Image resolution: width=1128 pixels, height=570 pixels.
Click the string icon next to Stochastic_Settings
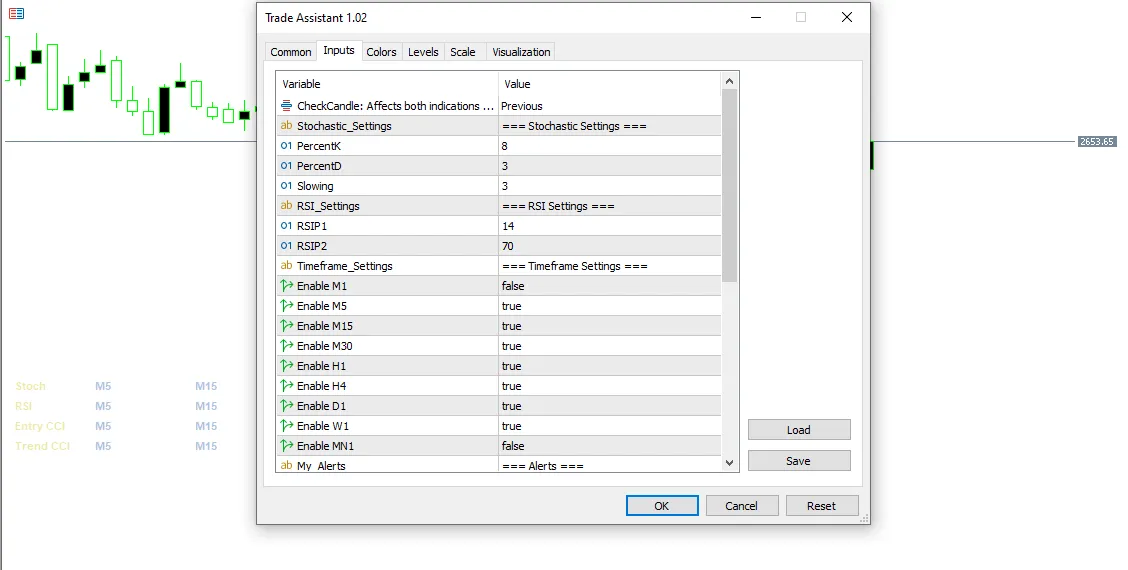pos(287,126)
